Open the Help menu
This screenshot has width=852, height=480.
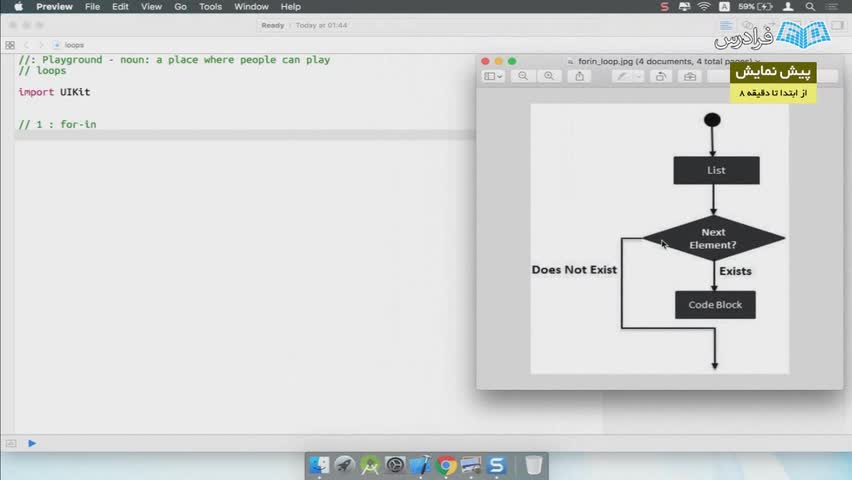(291, 7)
